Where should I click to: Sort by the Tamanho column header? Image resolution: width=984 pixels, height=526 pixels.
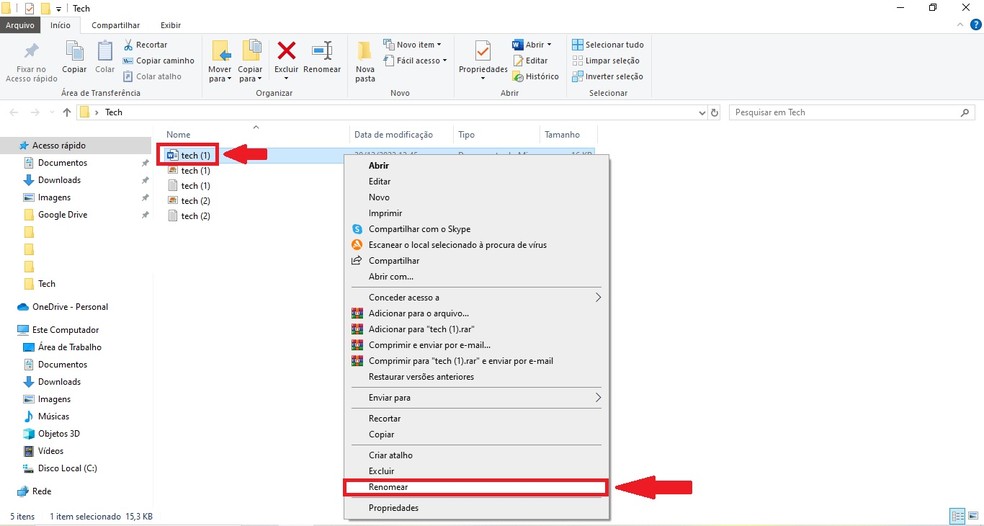[x=562, y=134]
